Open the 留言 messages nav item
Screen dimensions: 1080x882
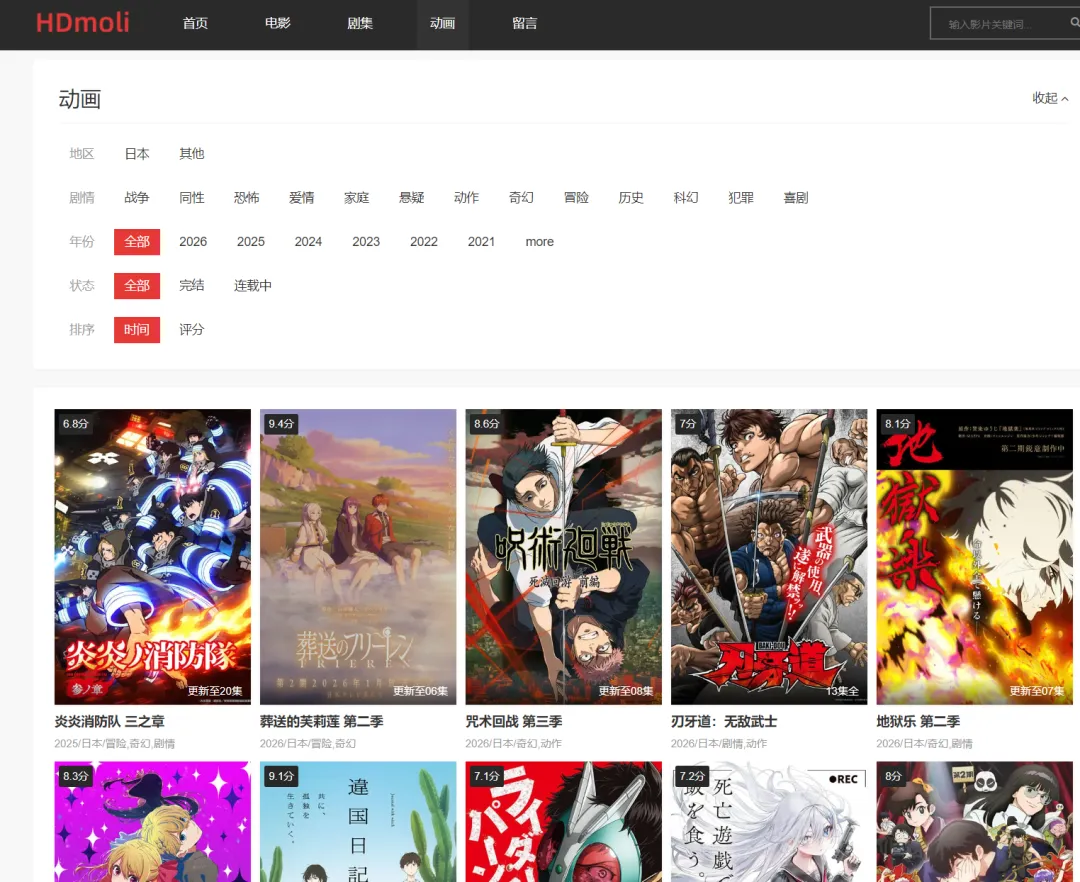pos(525,23)
